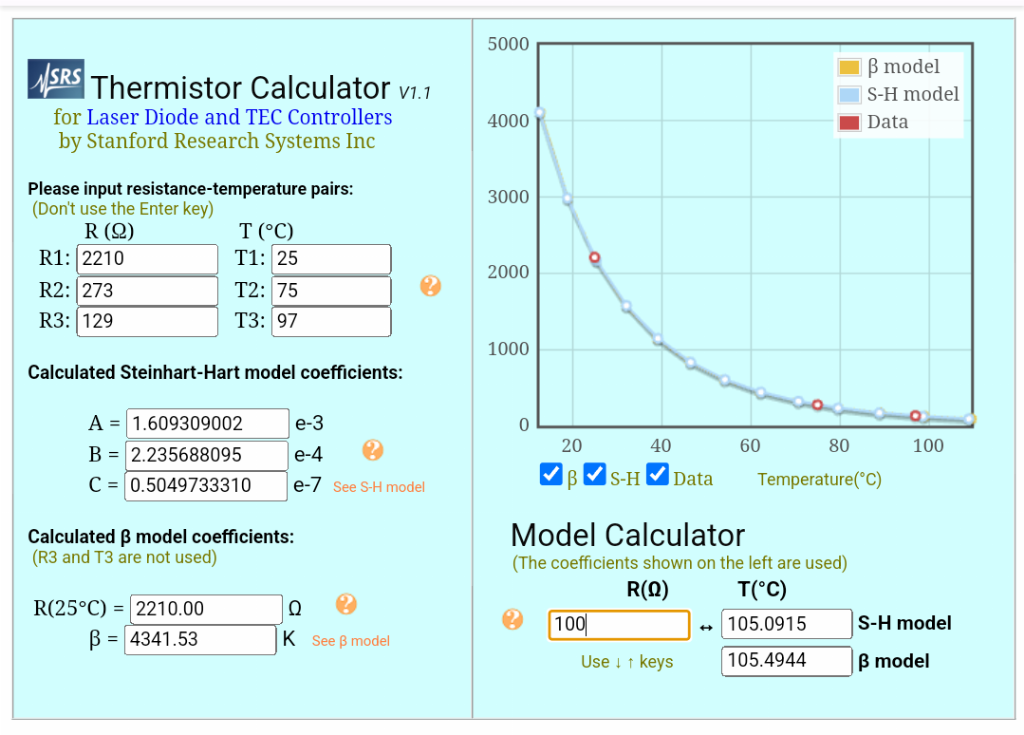The image size is (1024, 735).
Task: Click the blue S-H model legend swatch
Action: (x=849, y=95)
